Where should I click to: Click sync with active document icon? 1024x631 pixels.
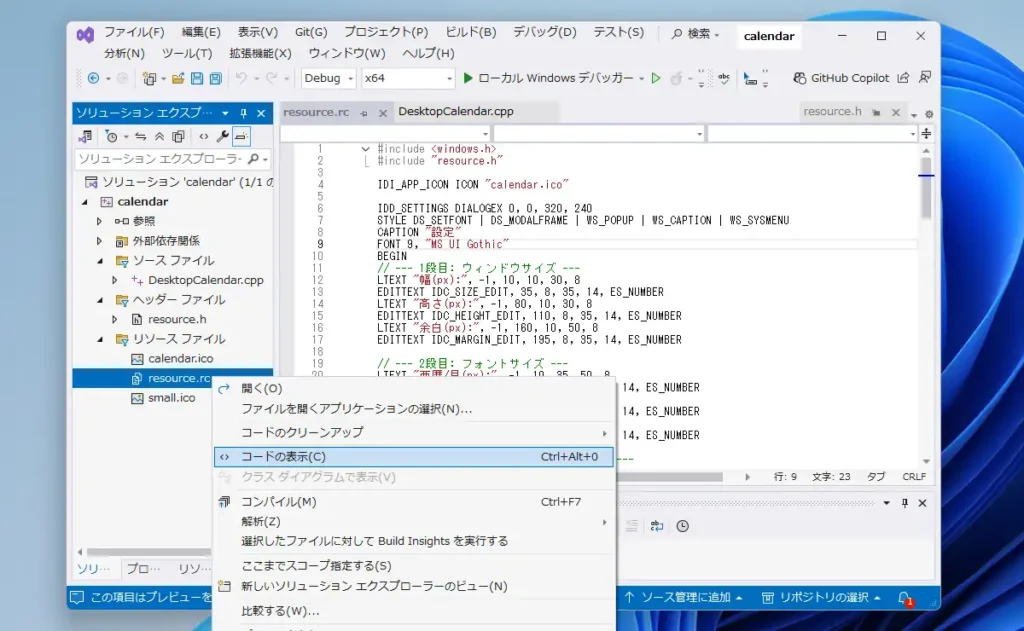coord(140,137)
